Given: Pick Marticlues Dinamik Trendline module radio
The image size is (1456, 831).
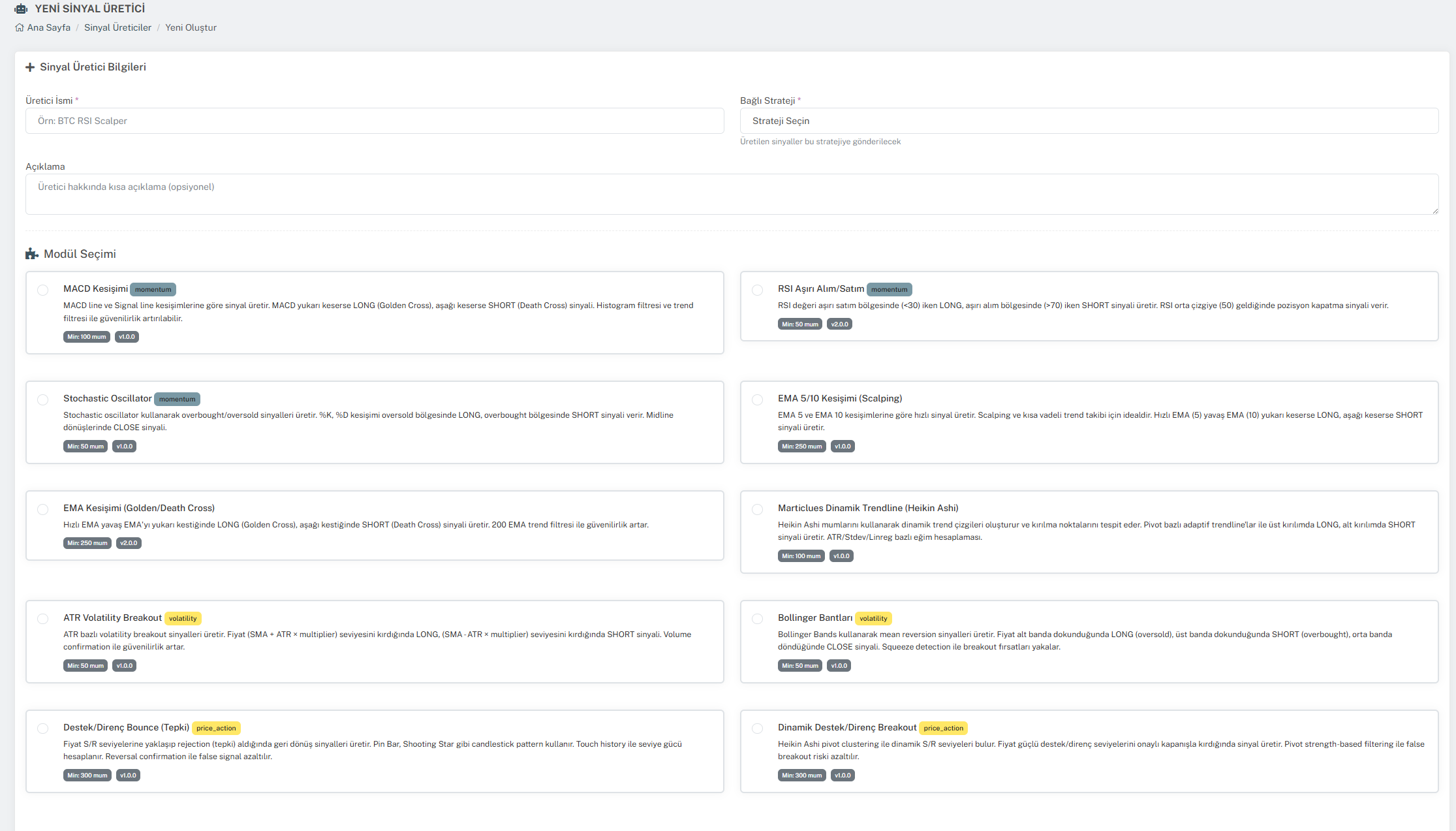Looking at the screenshot, I should pyautogui.click(x=757, y=509).
